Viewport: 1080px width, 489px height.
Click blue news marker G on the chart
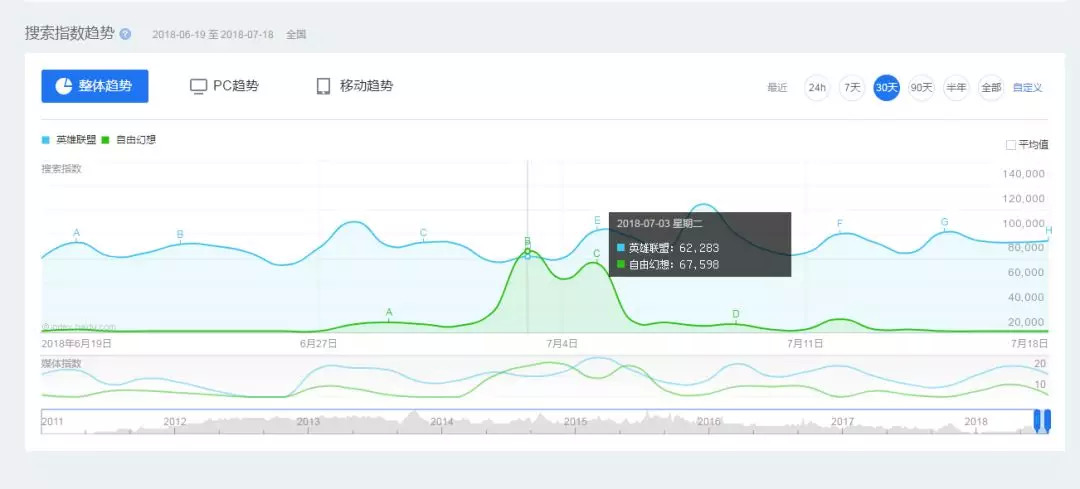(x=944, y=222)
